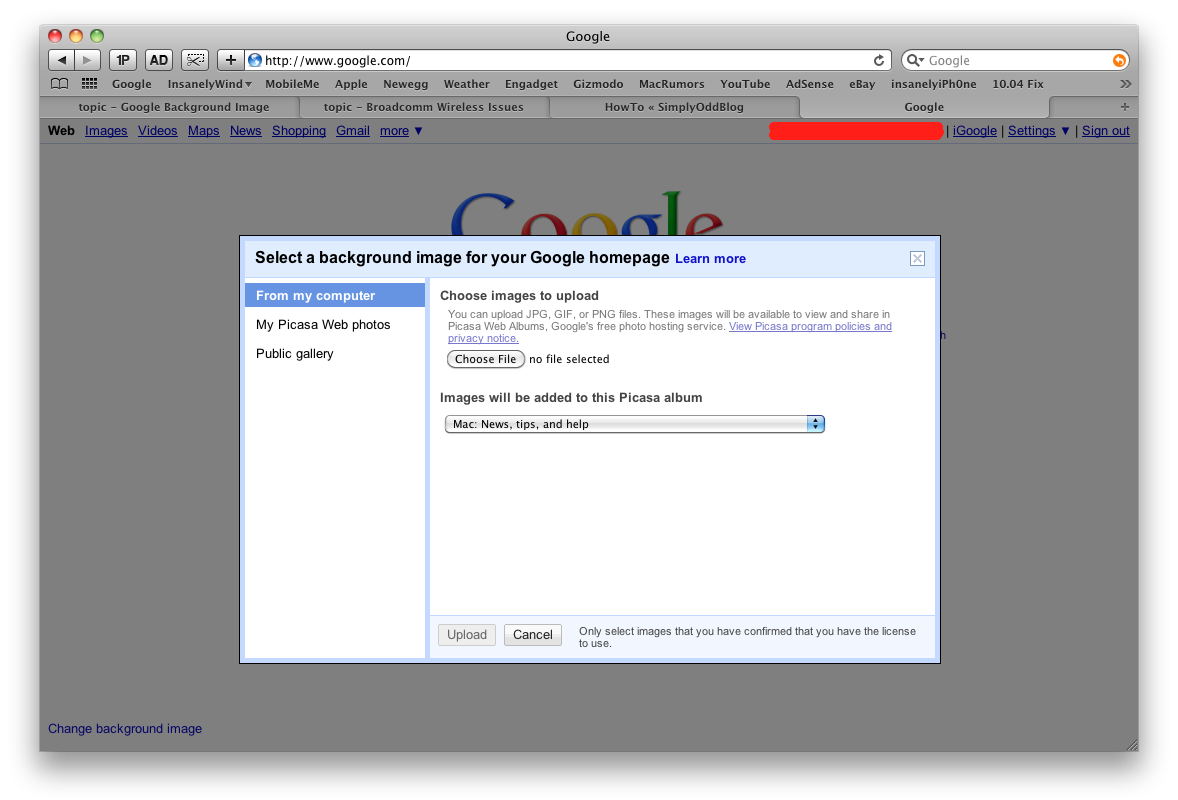Click the Google search field in toolbar
The width and height of the screenshot is (1178, 800).
pyautogui.click(x=1015, y=60)
